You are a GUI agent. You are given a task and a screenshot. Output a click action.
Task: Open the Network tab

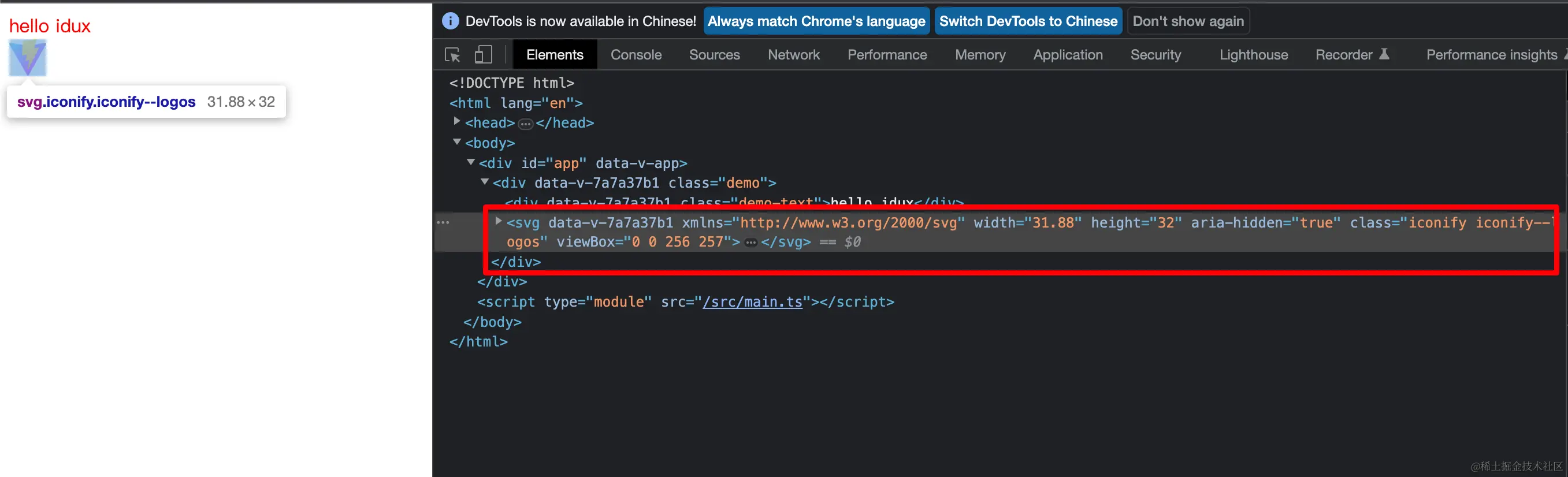click(793, 55)
